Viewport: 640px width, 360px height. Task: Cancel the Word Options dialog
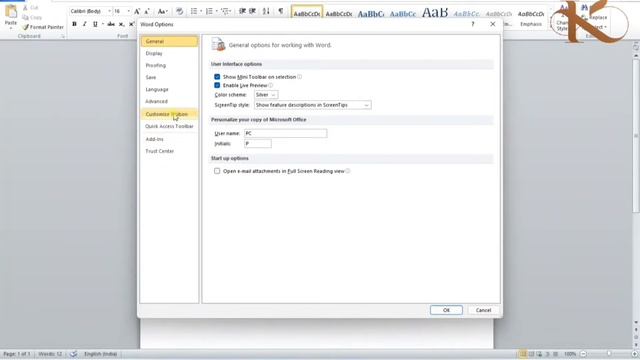point(483,310)
